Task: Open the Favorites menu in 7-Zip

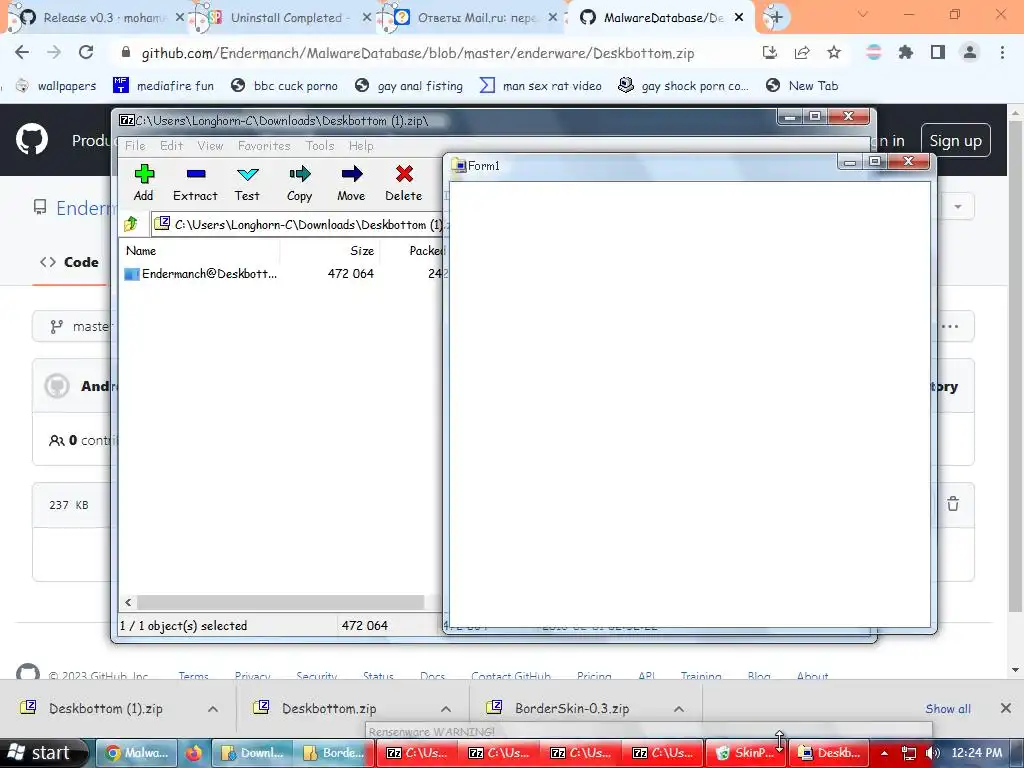Action: [x=264, y=146]
